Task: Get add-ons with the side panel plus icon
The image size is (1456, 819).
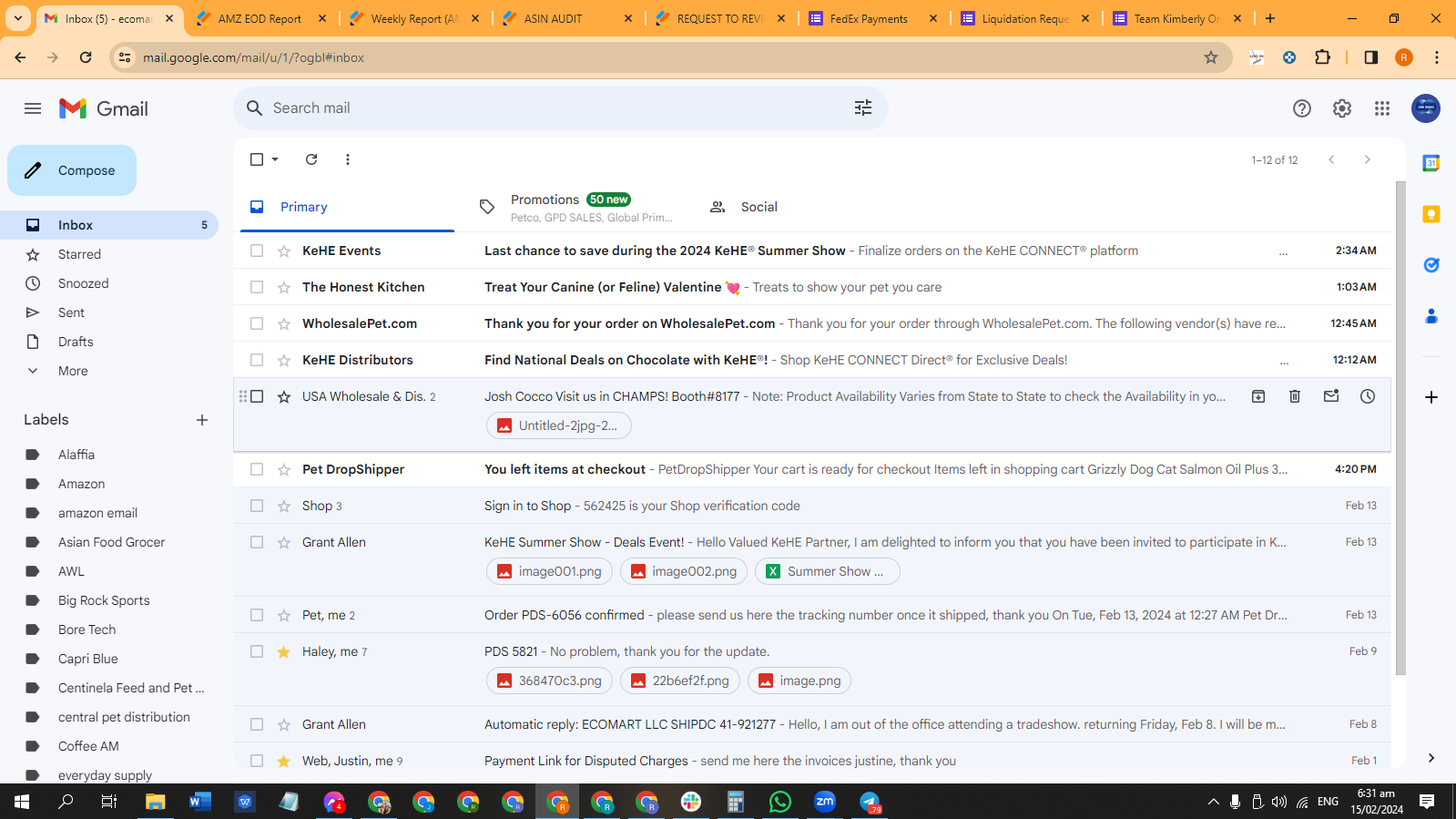Action: [1431, 397]
